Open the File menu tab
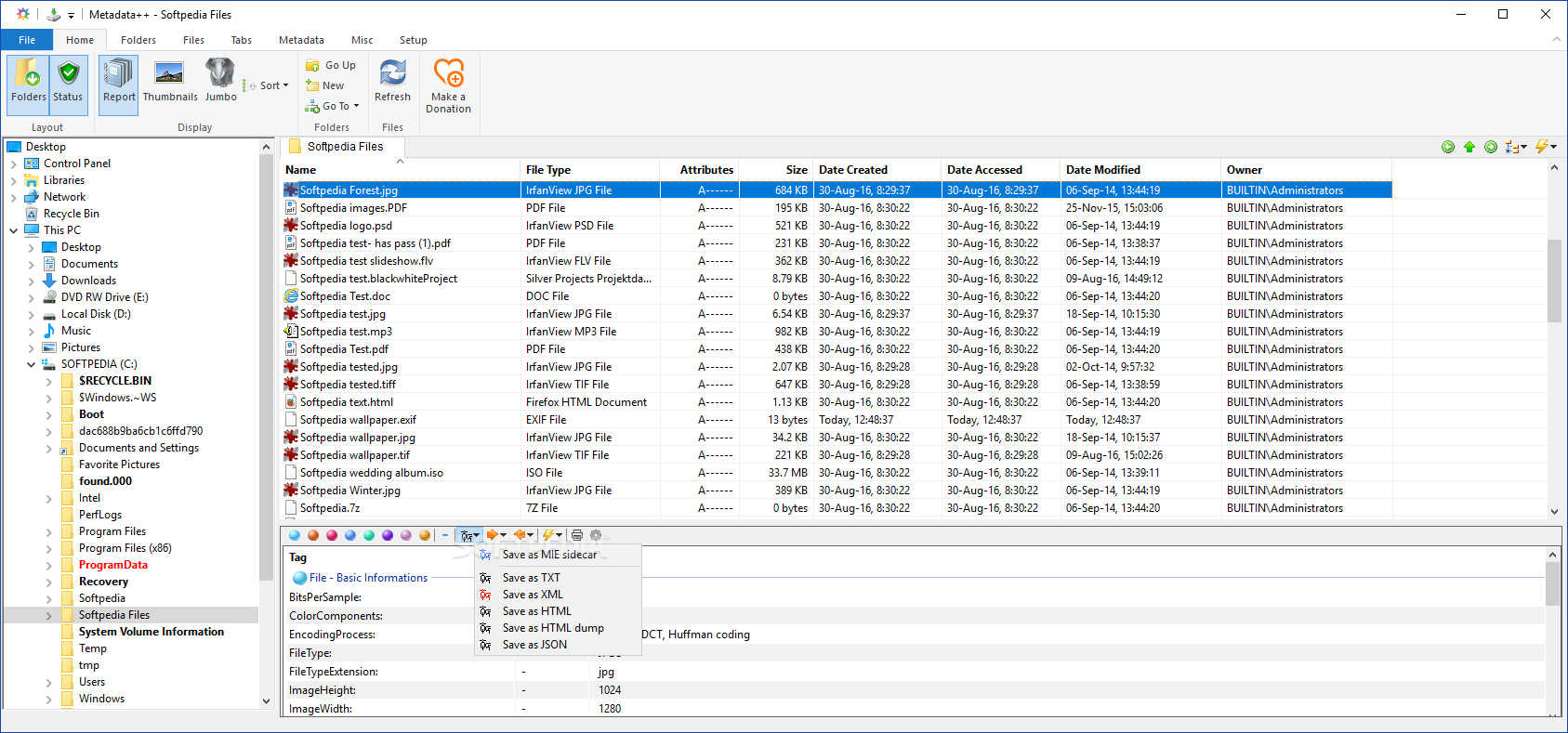Screen dimensions: 1568x733 tap(27, 40)
